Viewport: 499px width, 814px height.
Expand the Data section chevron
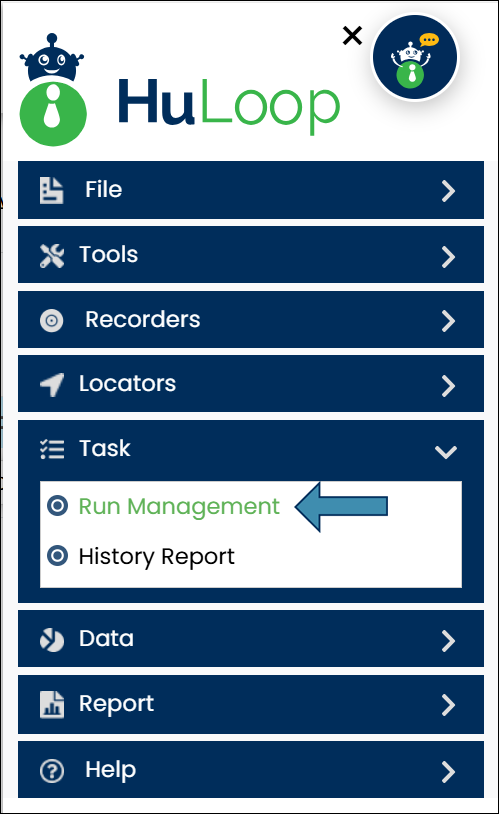tap(448, 641)
